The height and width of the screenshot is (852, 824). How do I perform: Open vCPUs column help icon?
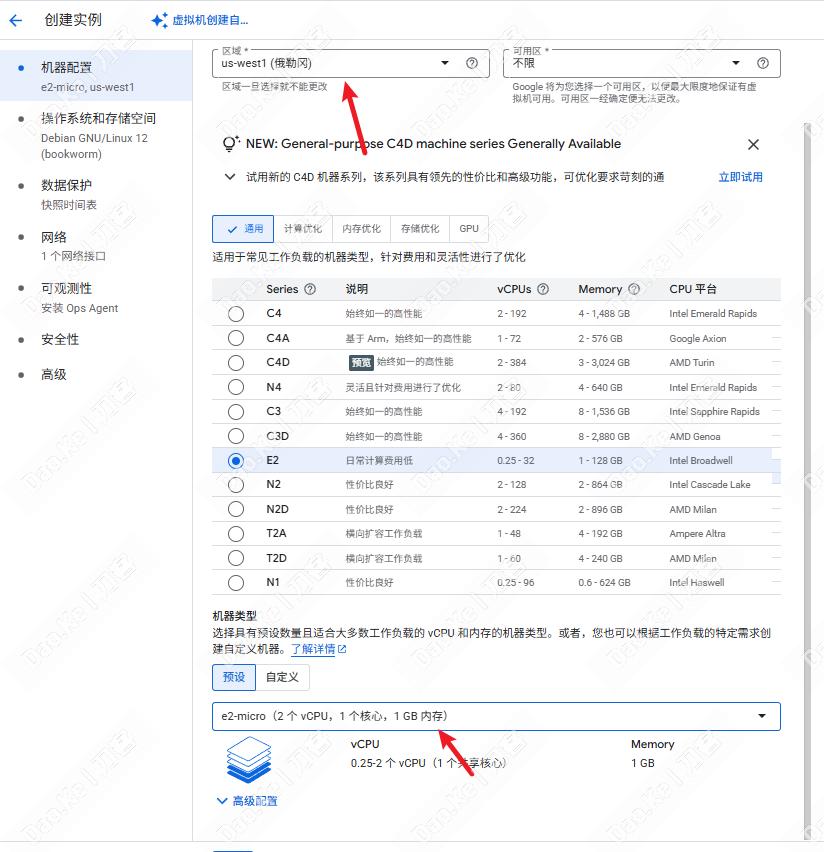[x=543, y=289]
